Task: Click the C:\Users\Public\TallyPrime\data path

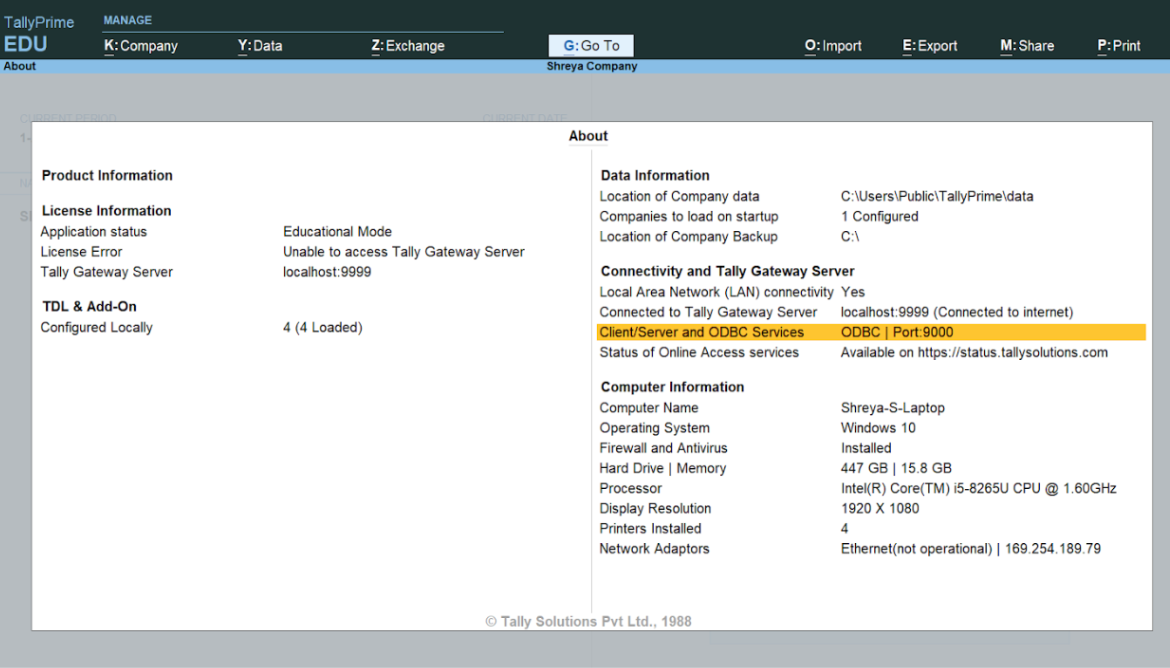Action: pyautogui.click(x=937, y=196)
